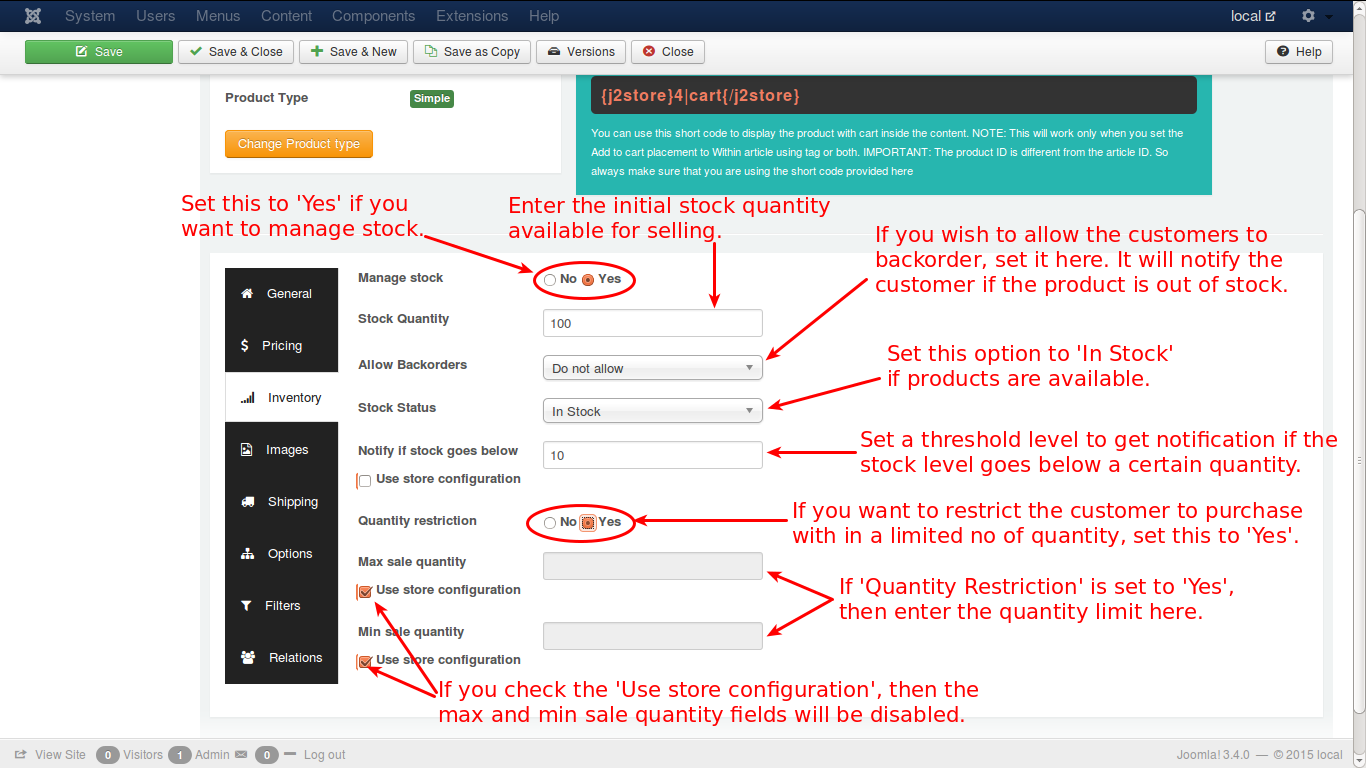Click the Joomla logo icon
The height and width of the screenshot is (768, 1366).
click(33, 16)
